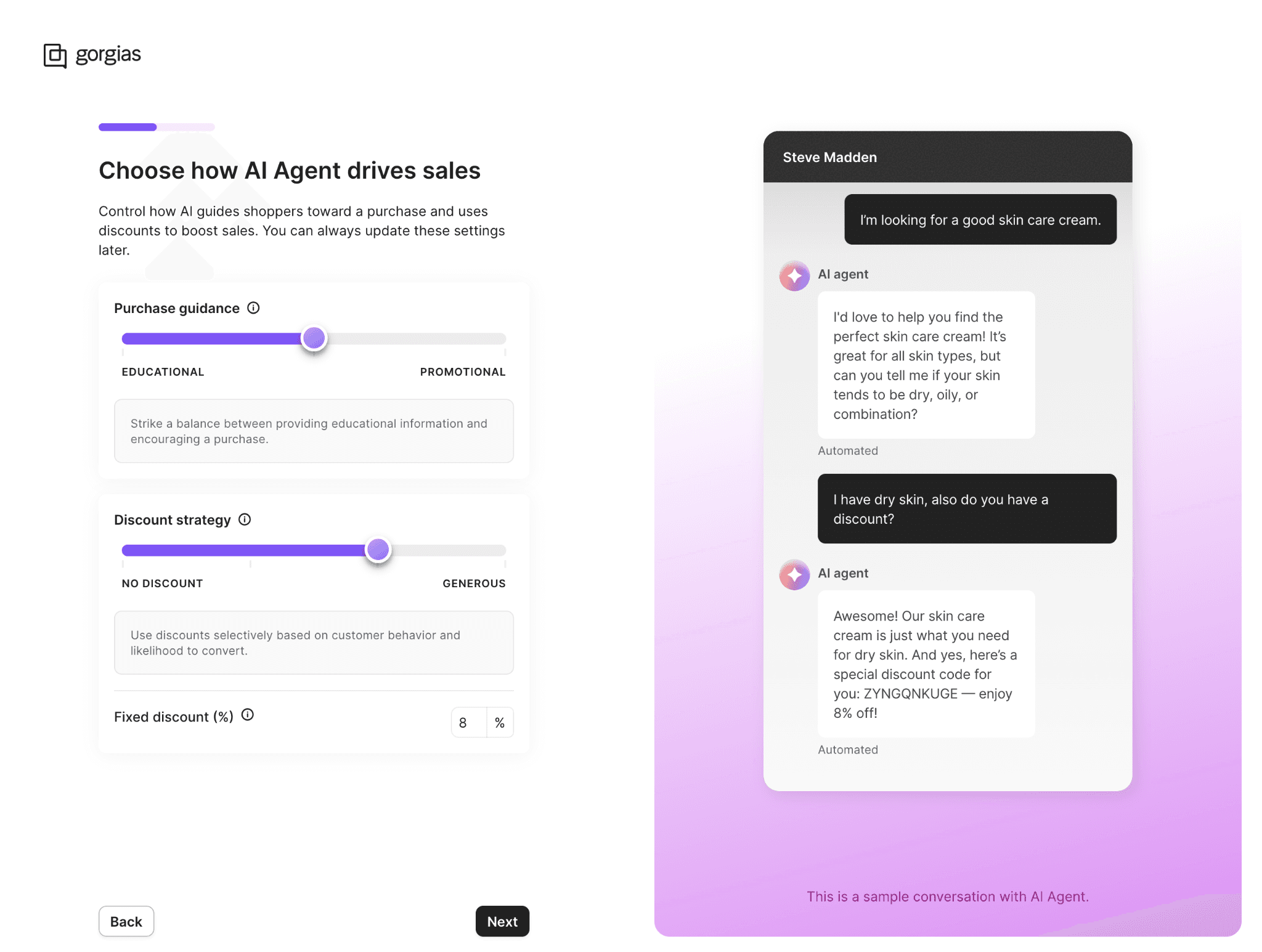The height and width of the screenshot is (952, 1262).
Task: Click the onboarding progress bar
Action: click(x=157, y=128)
